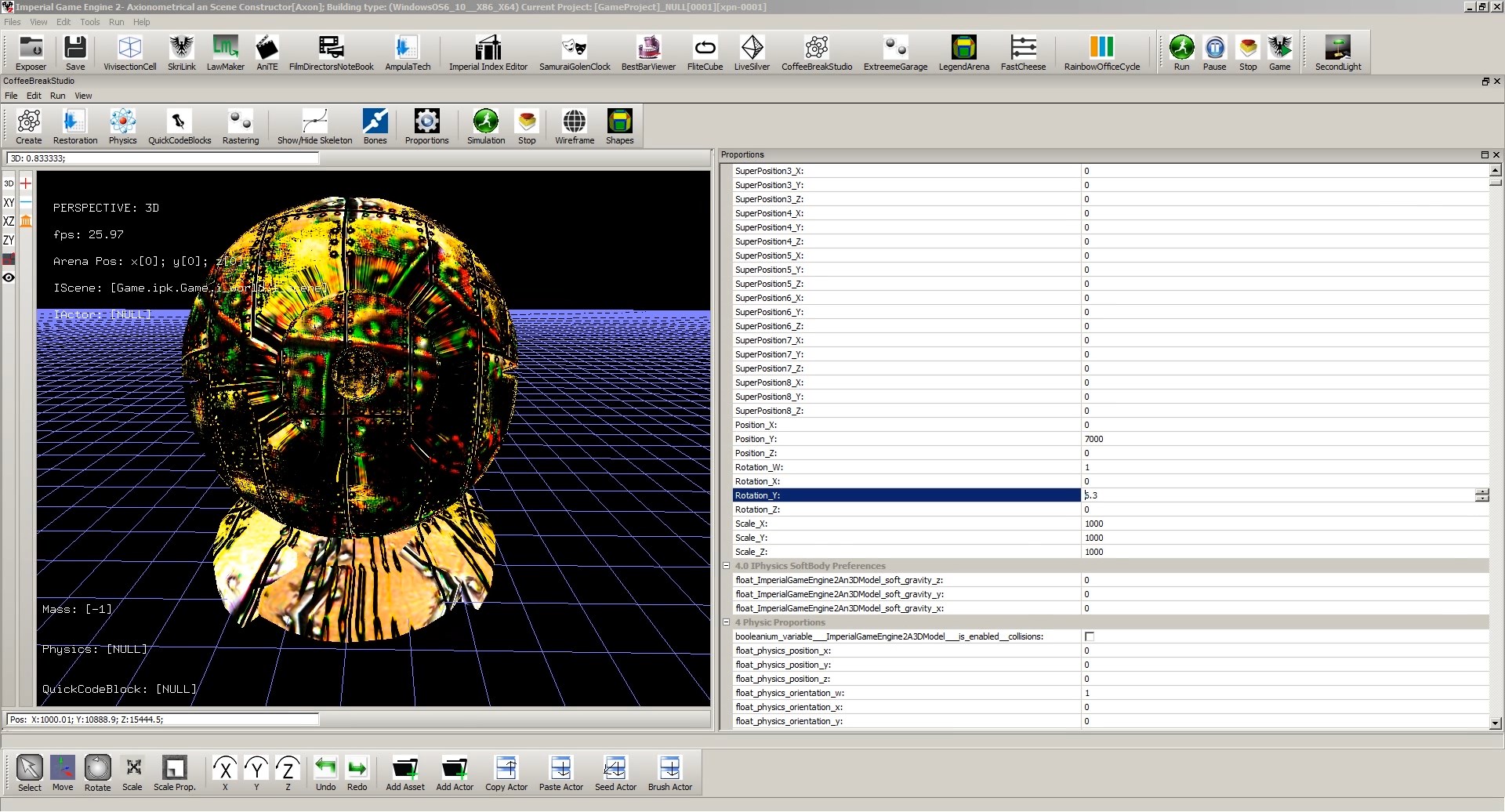This screenshot has height=812, width=1505.
Task: Activate the Rotate tool
Action: (97, 773)
